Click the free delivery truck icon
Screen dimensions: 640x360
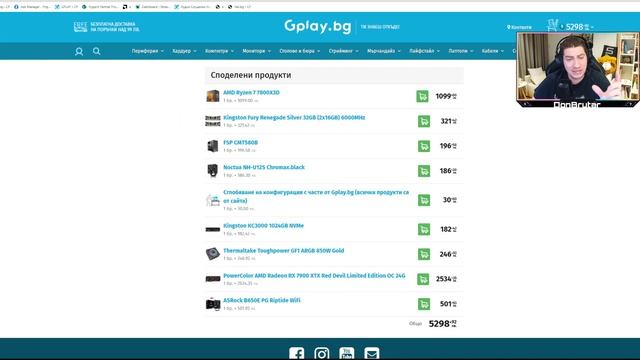[x=80, y=27]
